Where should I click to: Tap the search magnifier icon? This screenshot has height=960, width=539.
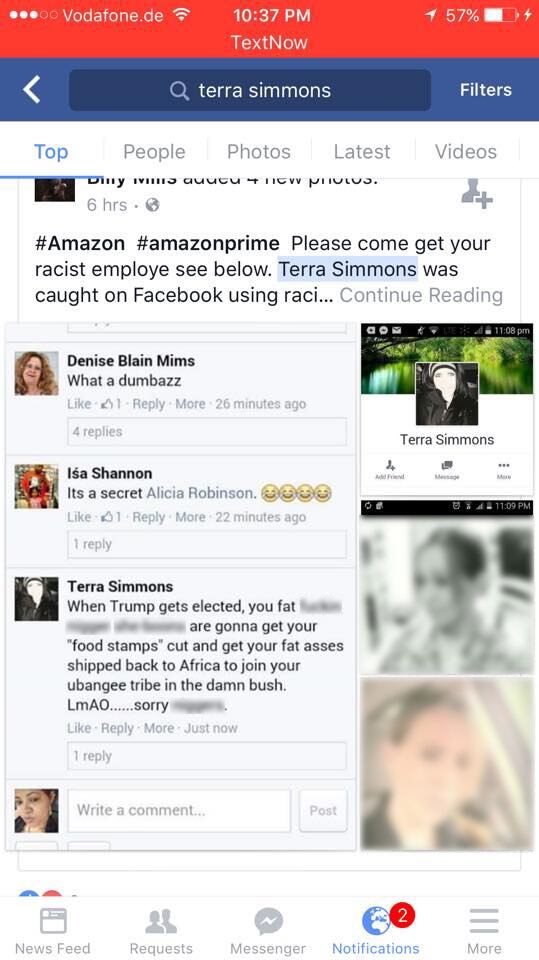(179, 91)
